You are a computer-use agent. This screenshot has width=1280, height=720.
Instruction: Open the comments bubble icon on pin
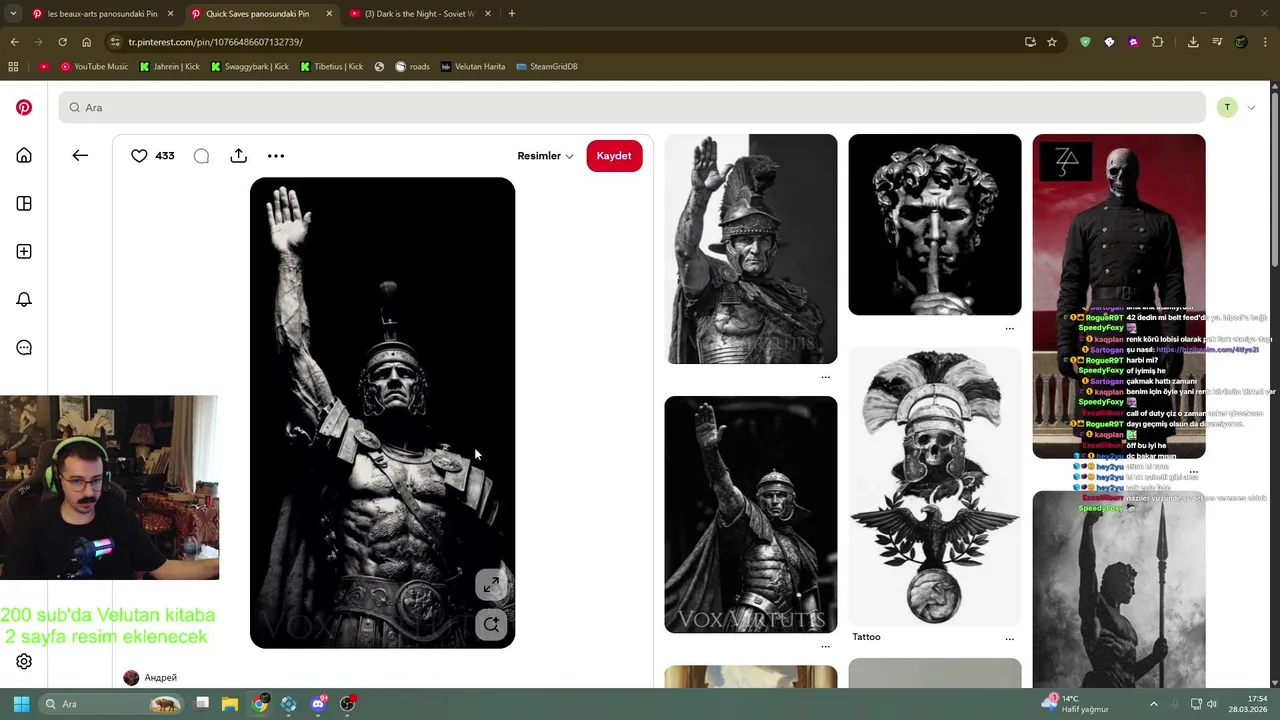tap(201, 155)
